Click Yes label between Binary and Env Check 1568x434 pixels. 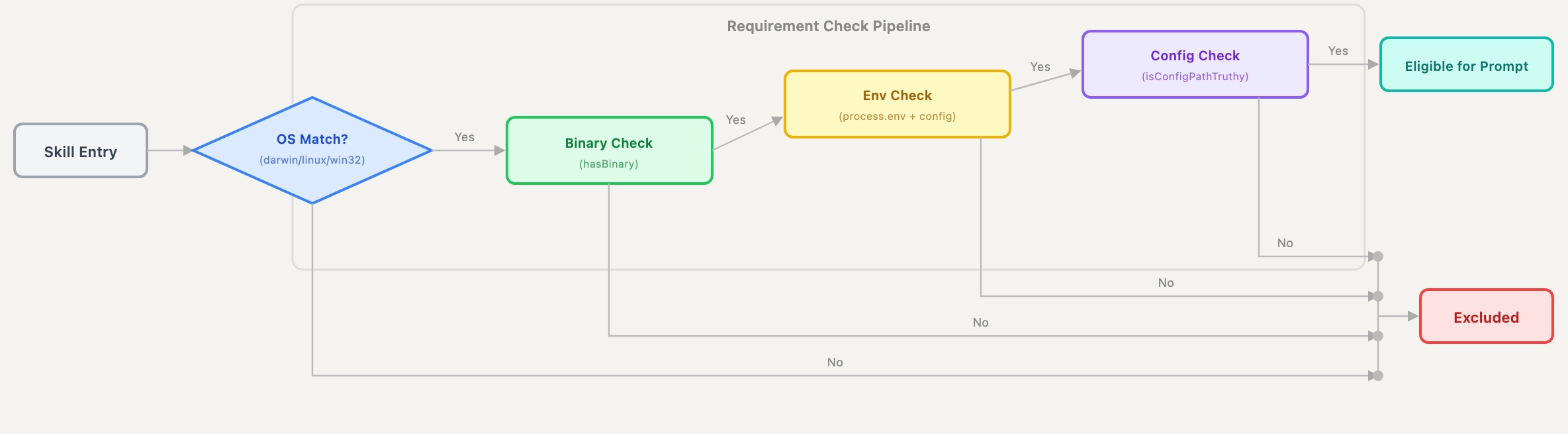(735, 120)
